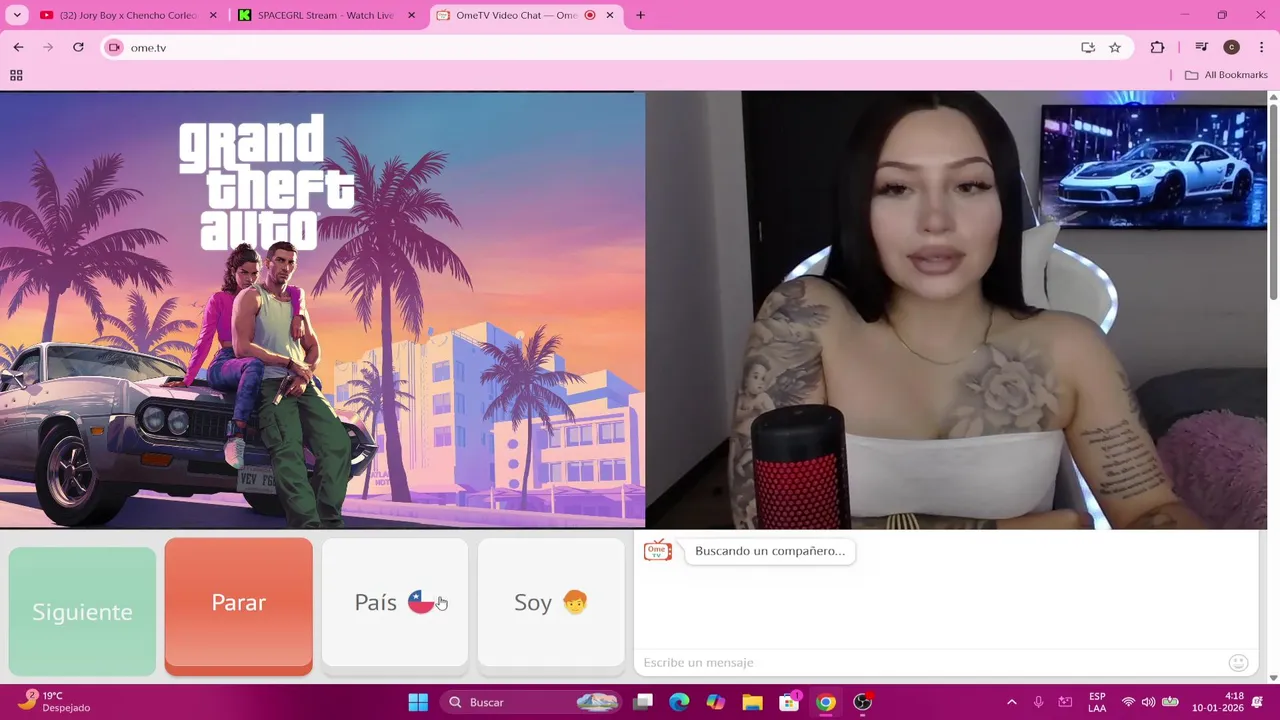Open the País country selector
Viewport: 1280px width, 720px height.
[x=395, y=602]
